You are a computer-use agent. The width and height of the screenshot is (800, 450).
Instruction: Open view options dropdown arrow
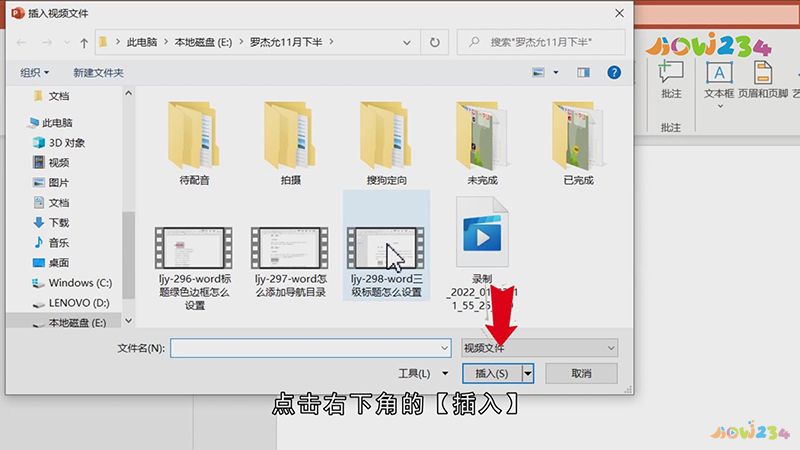556,72
